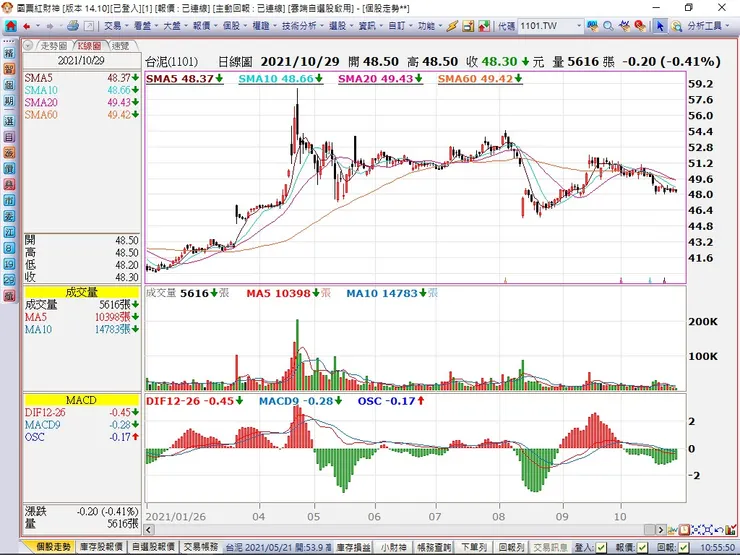Click the chart scrollbar thumb near right end
This screenshot has height=555, width=740.
[x=649, y=530]
